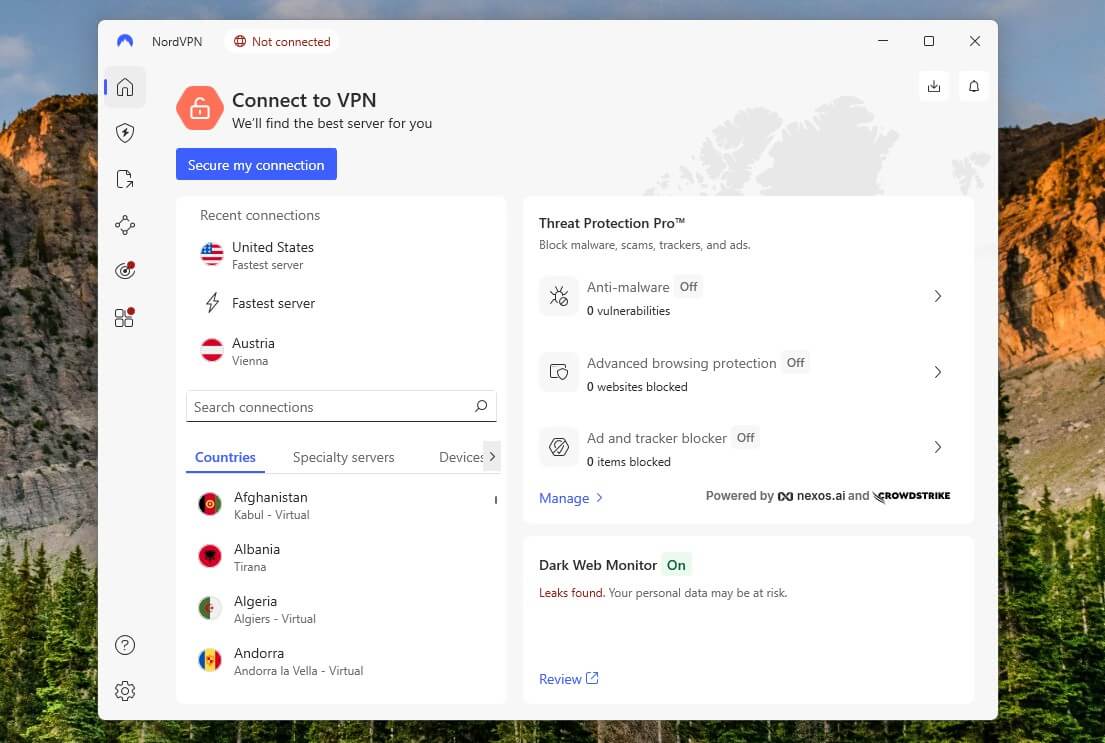Select the file sharing sidebar icon
1105x743 pixels.
(x=124, y=178)
